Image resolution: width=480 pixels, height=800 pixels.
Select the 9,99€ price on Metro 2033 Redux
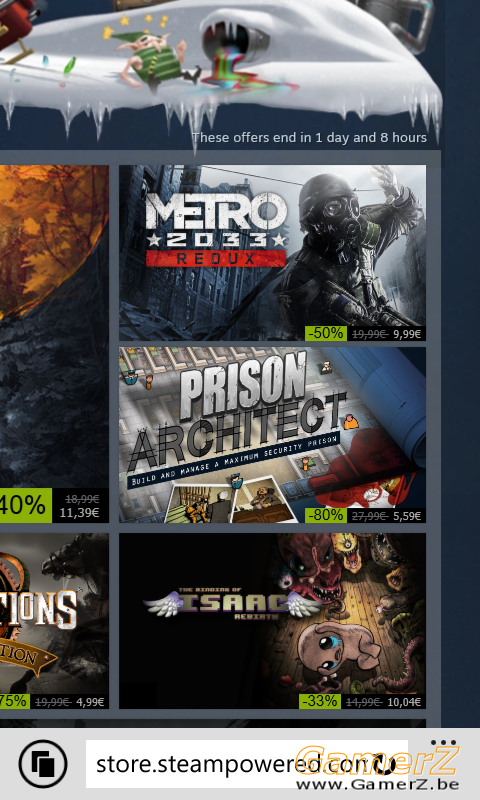point(407,334)
